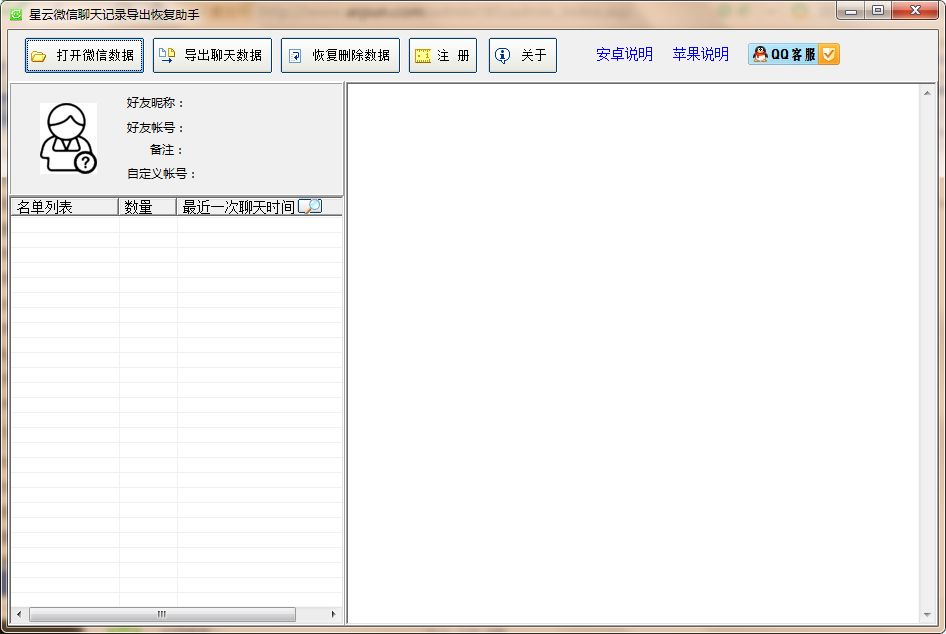Viewport: 946px width, 634px height.
Task: Click the 好友昵称 label
Action: click(x=154, y=103)
